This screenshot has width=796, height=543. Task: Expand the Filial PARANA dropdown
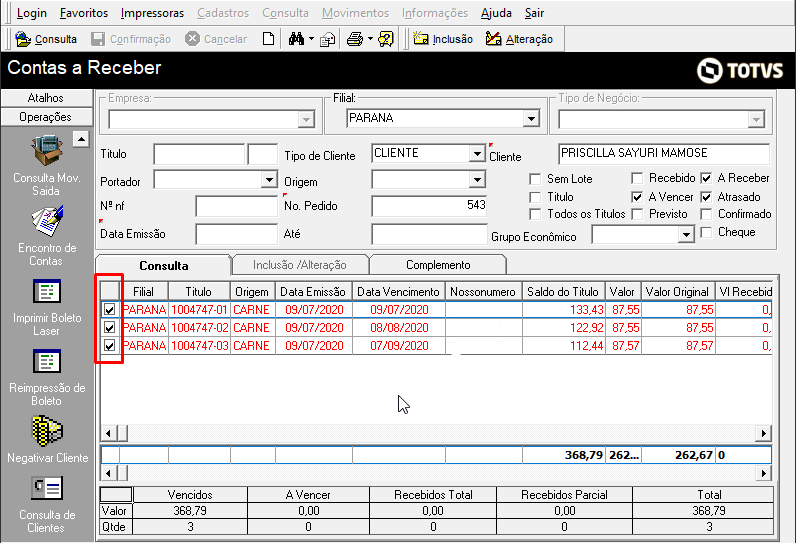tap(531, 119)
